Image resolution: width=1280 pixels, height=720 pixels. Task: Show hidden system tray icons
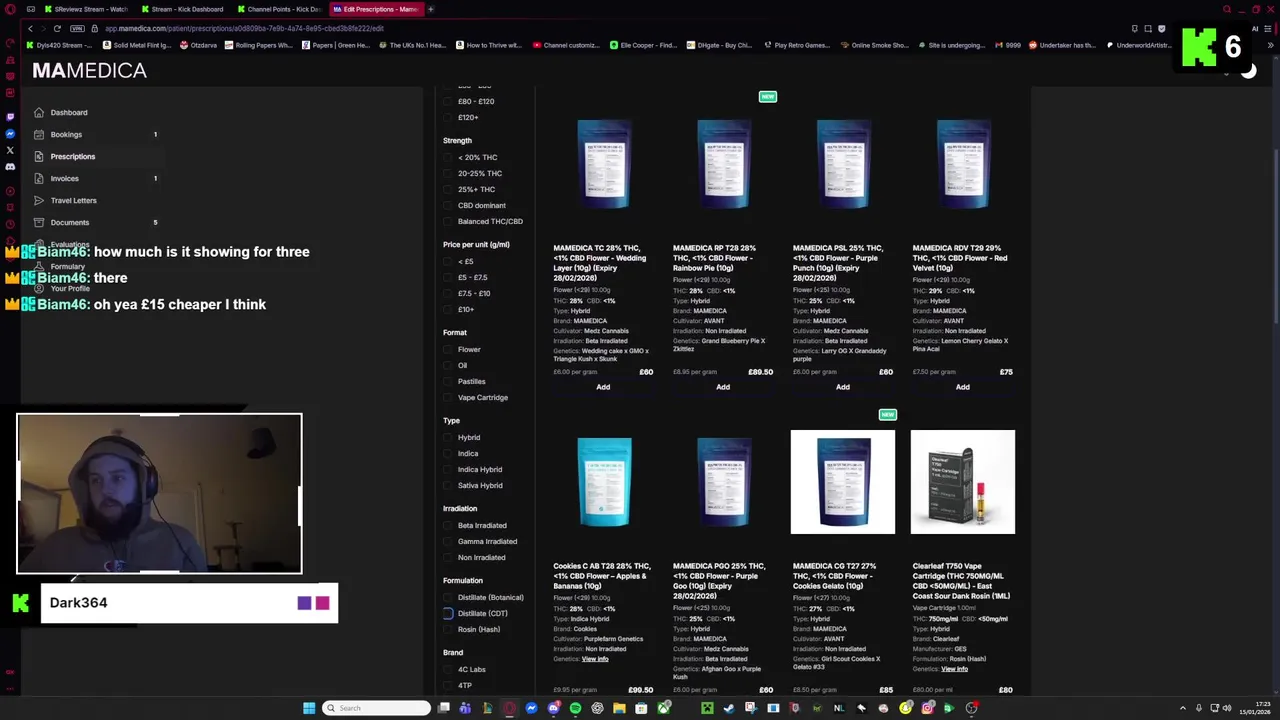tap(1183, 708)
